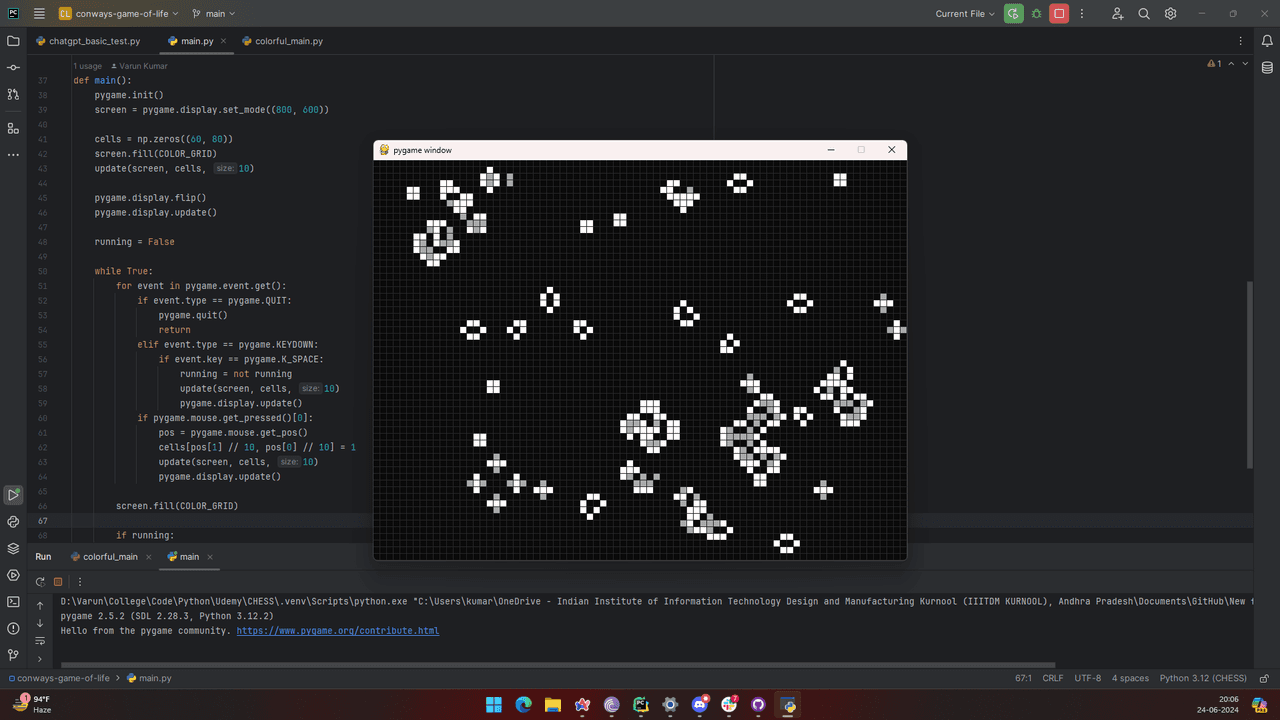This screenshot has height=720, width=1280.
Task: Open the Database tool window
Action: click(1268, 68)
